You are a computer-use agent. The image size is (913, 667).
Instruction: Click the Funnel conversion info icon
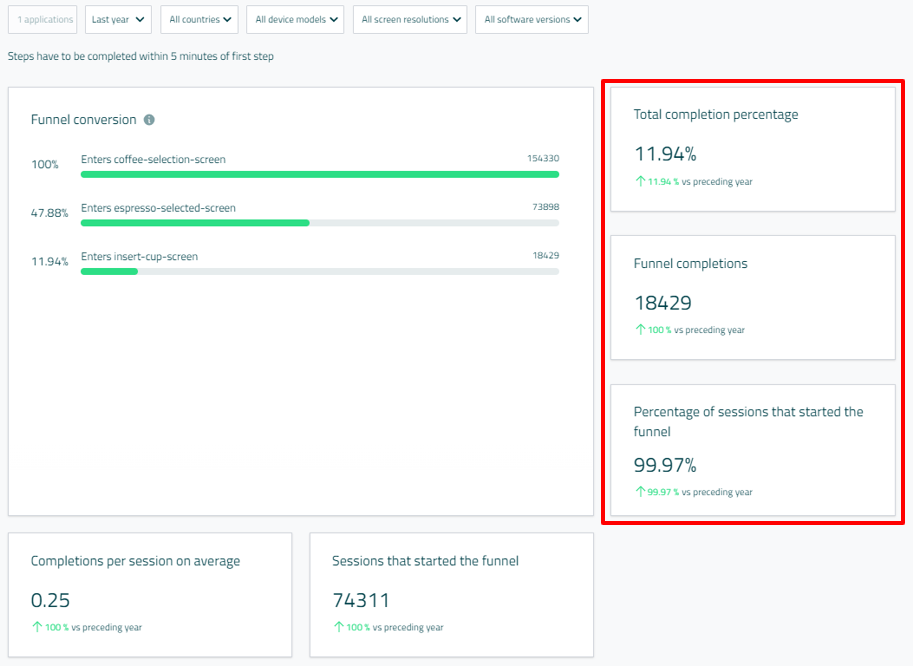(149, 120)
